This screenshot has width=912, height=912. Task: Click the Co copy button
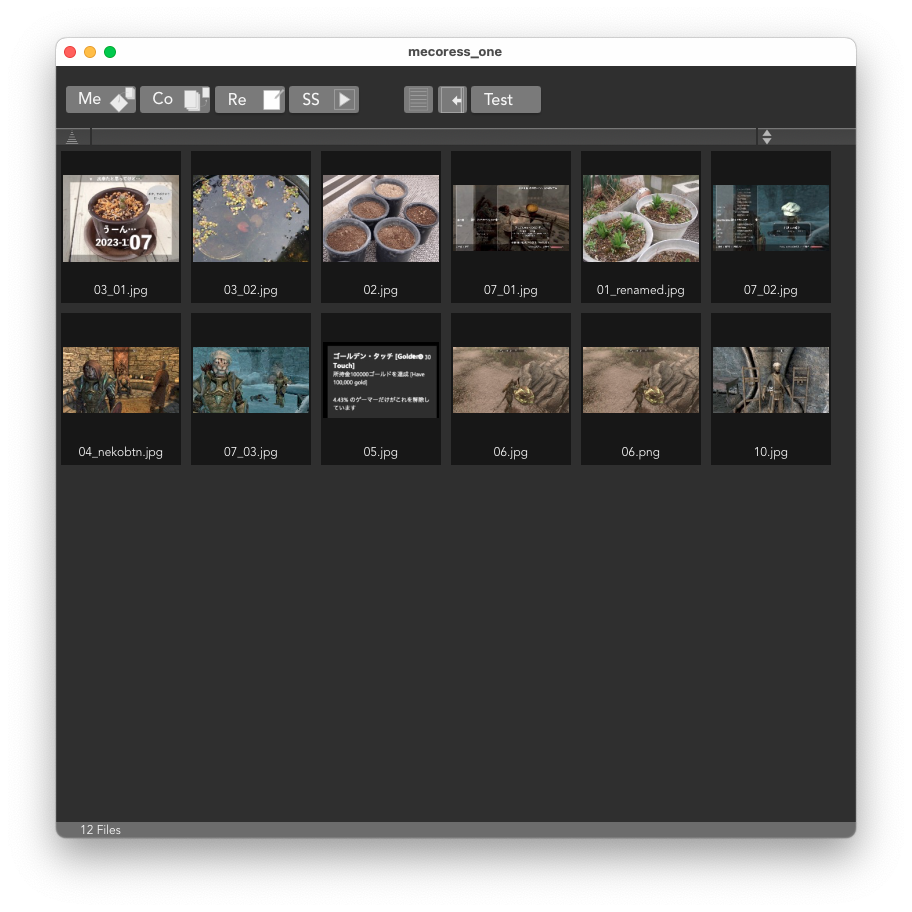coord(174,99)
